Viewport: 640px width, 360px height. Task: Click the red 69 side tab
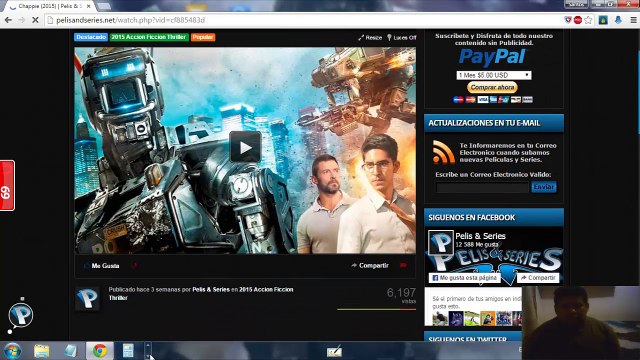pyautogui.click(x=7, y=186)
